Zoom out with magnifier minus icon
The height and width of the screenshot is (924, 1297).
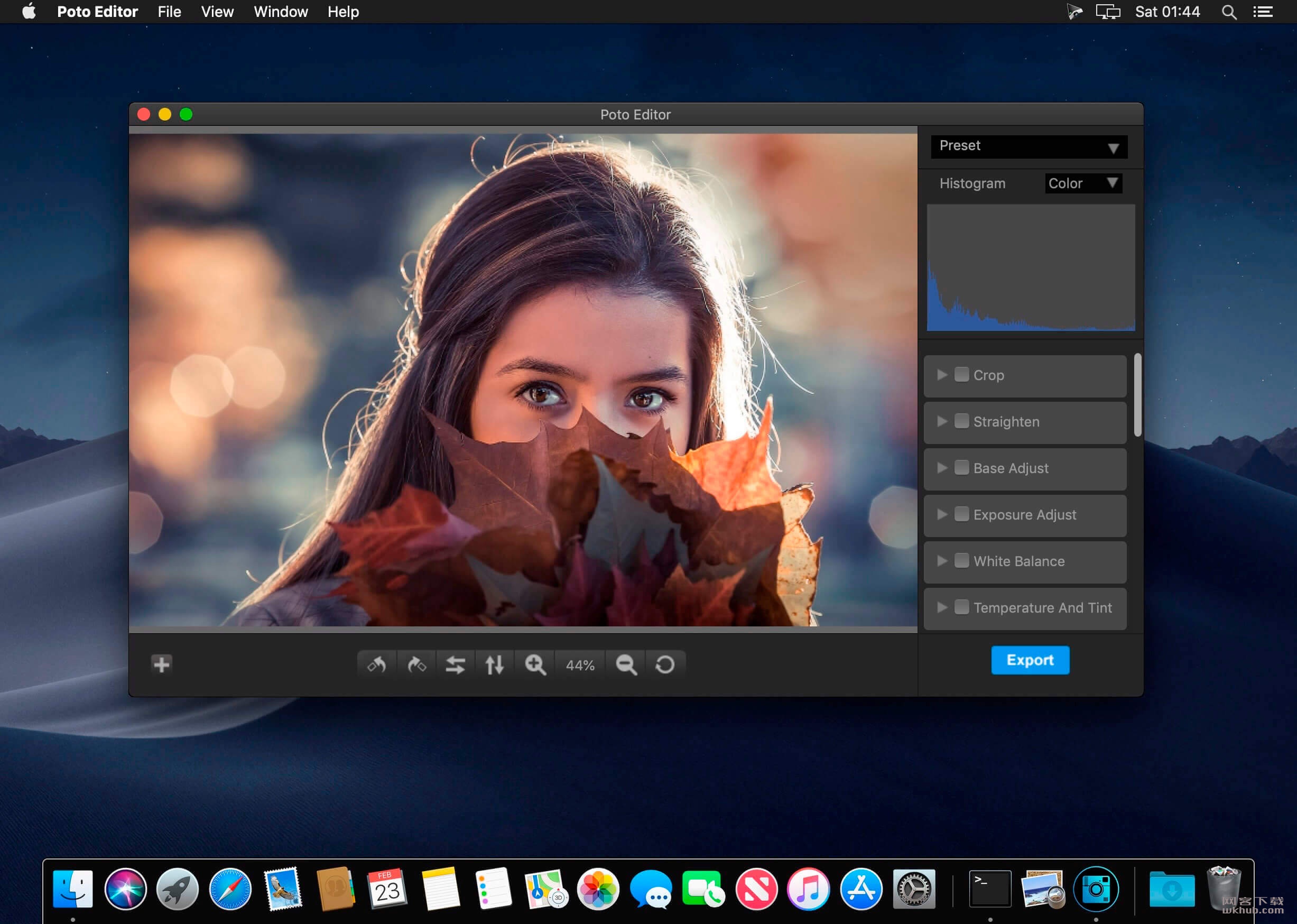click(626, 664)
